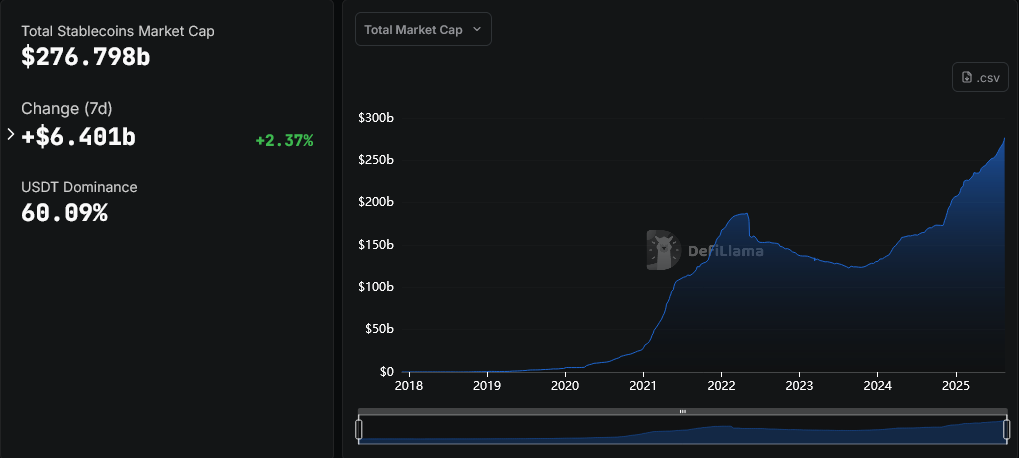This screenshot has width=1019, height=458.
Task: Click the 60.09% USDT dominance value
Action: pyautogui.click(x=64, y=212)
